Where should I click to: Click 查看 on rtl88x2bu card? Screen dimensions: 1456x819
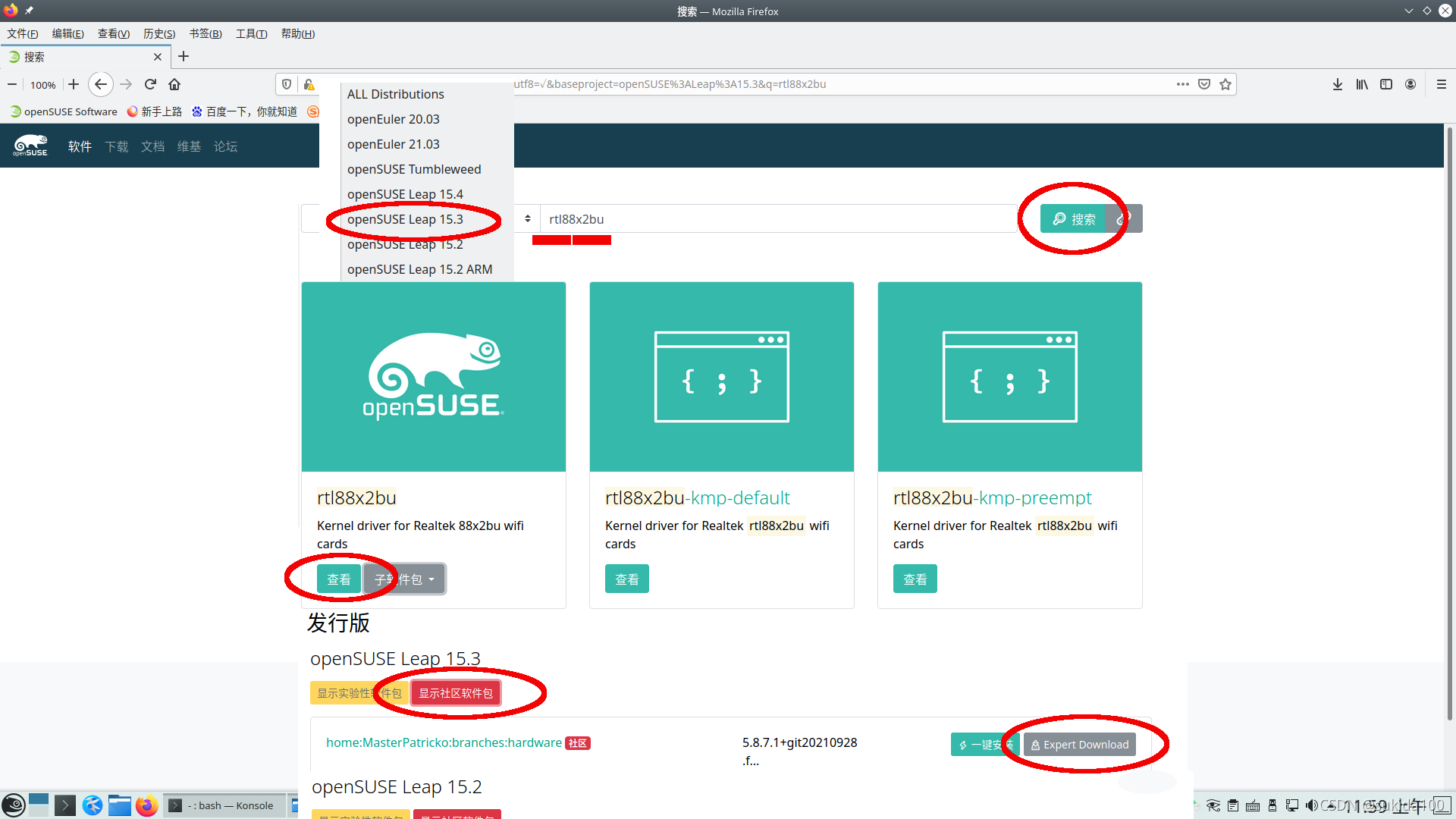(x=339, y=579)
